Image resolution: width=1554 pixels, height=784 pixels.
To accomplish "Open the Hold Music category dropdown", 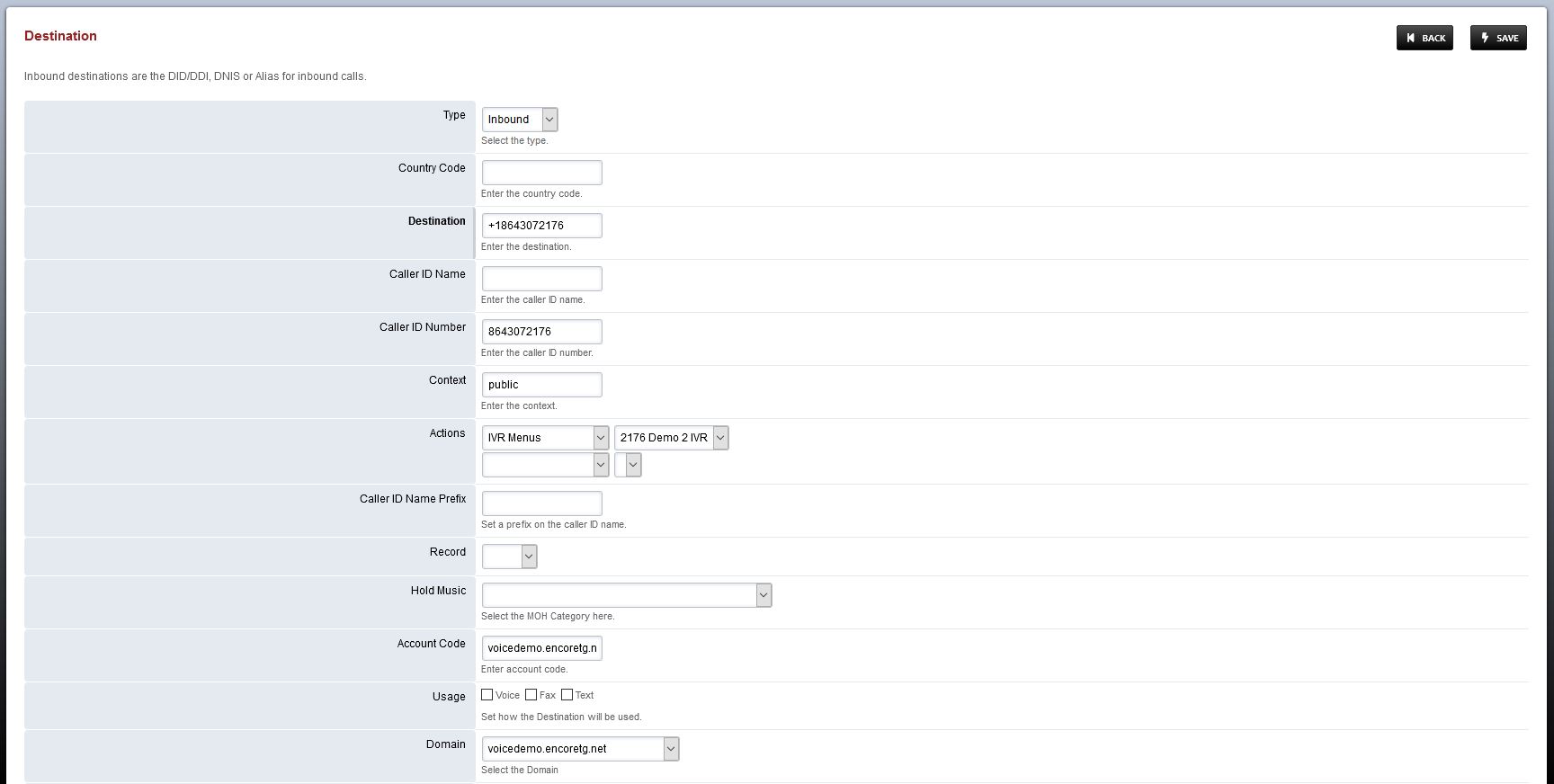I will 627,595.
